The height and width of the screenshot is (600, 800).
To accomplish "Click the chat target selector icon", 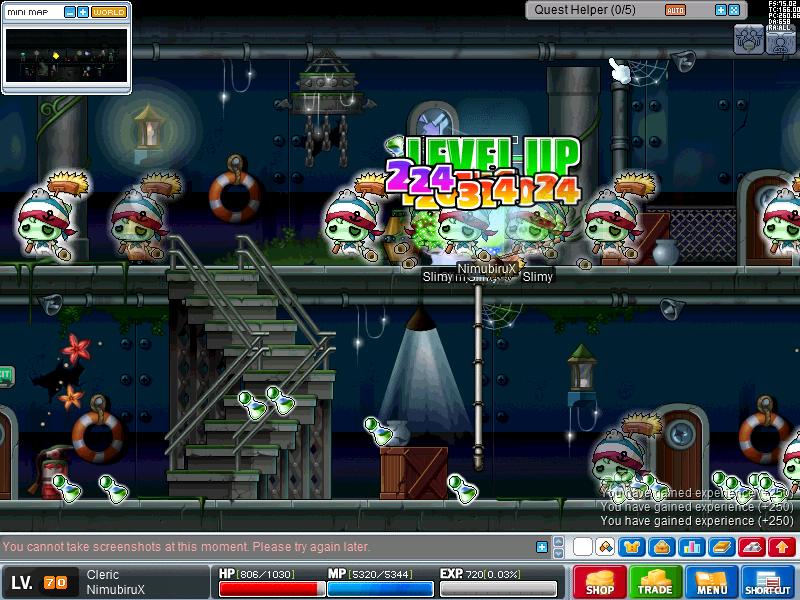I will pos(605,547).
